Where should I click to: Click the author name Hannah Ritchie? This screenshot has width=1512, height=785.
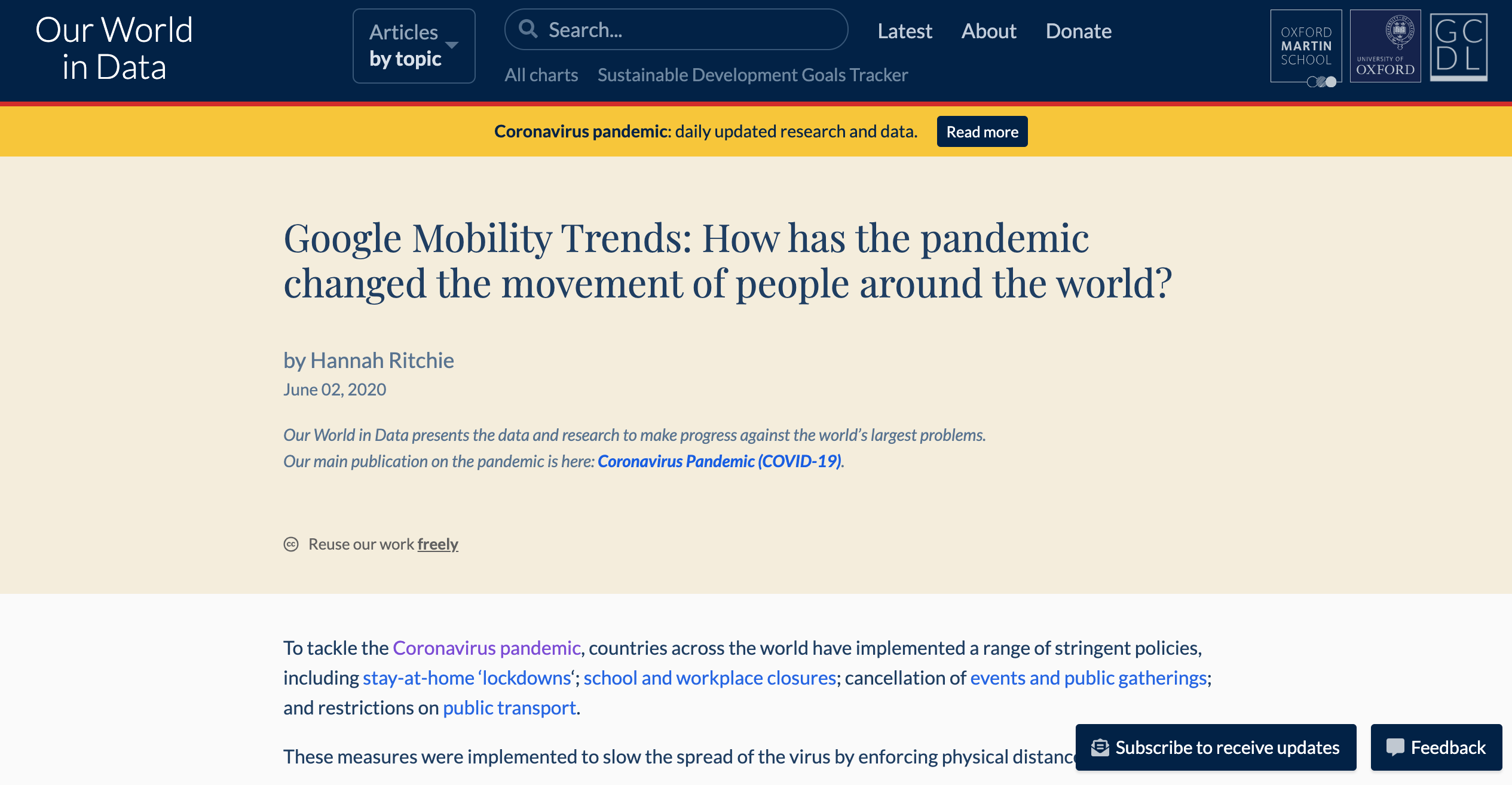click(382, 360)
